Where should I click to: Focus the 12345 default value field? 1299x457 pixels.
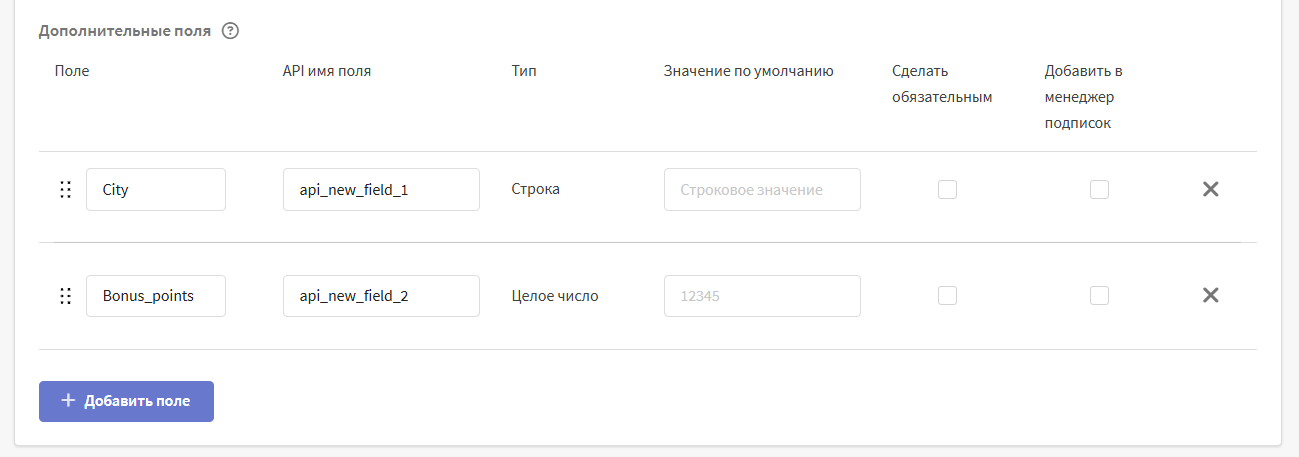pos(762,296)
